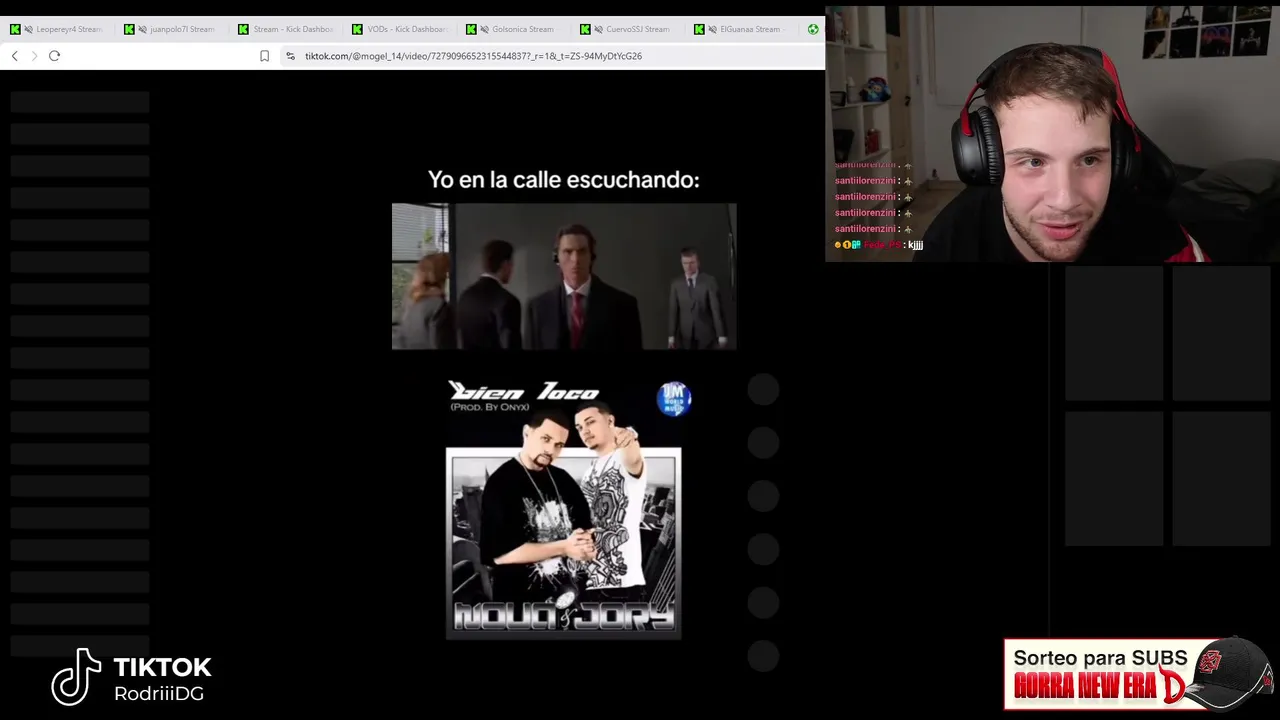1280x720 pixels.
Task: Open the Stream - Kick Dashboard tab
Action: click(x=285, y=29)
